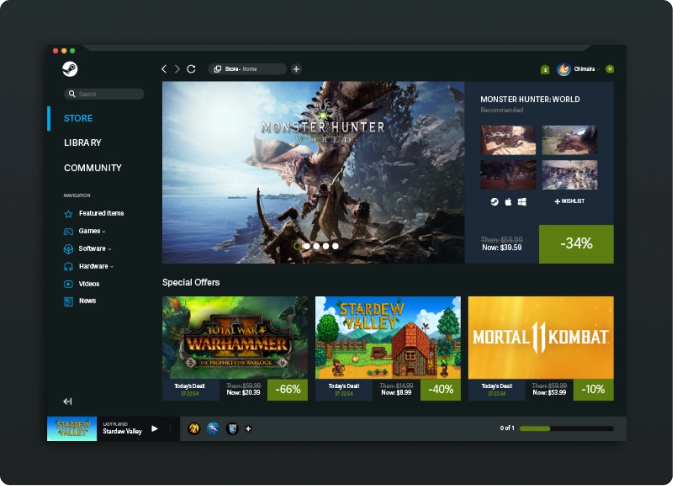Image resolution: width=673 pixels, height=486 pixels.
Task: Click the -34% discount button
Action: point(576,244)
